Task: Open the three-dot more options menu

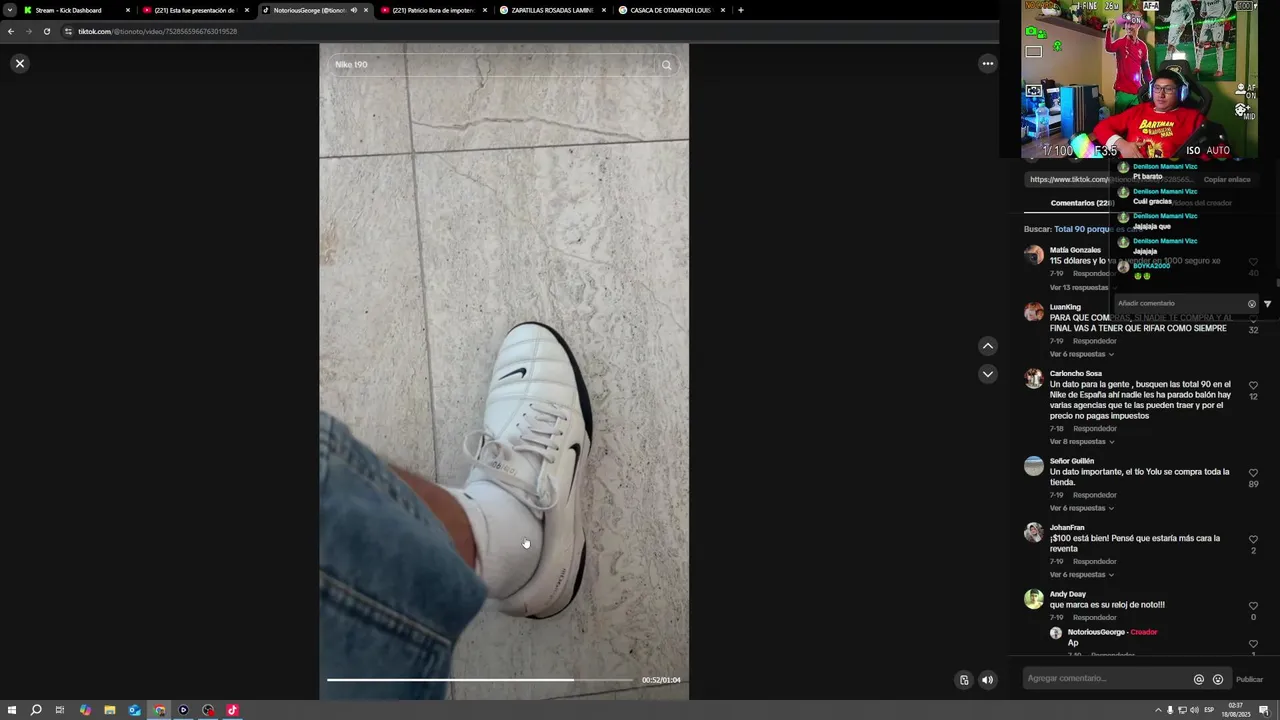Action: point(987,63)
